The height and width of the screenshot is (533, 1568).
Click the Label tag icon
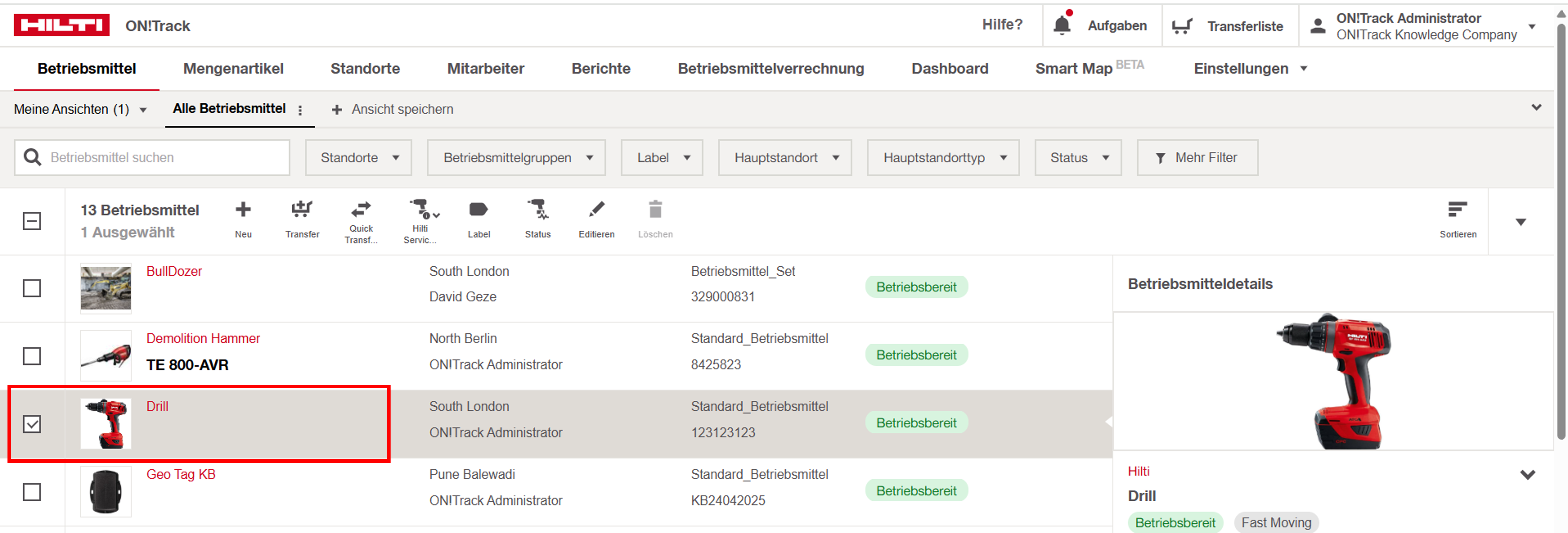pyautogui.click(x=479, y=210)
